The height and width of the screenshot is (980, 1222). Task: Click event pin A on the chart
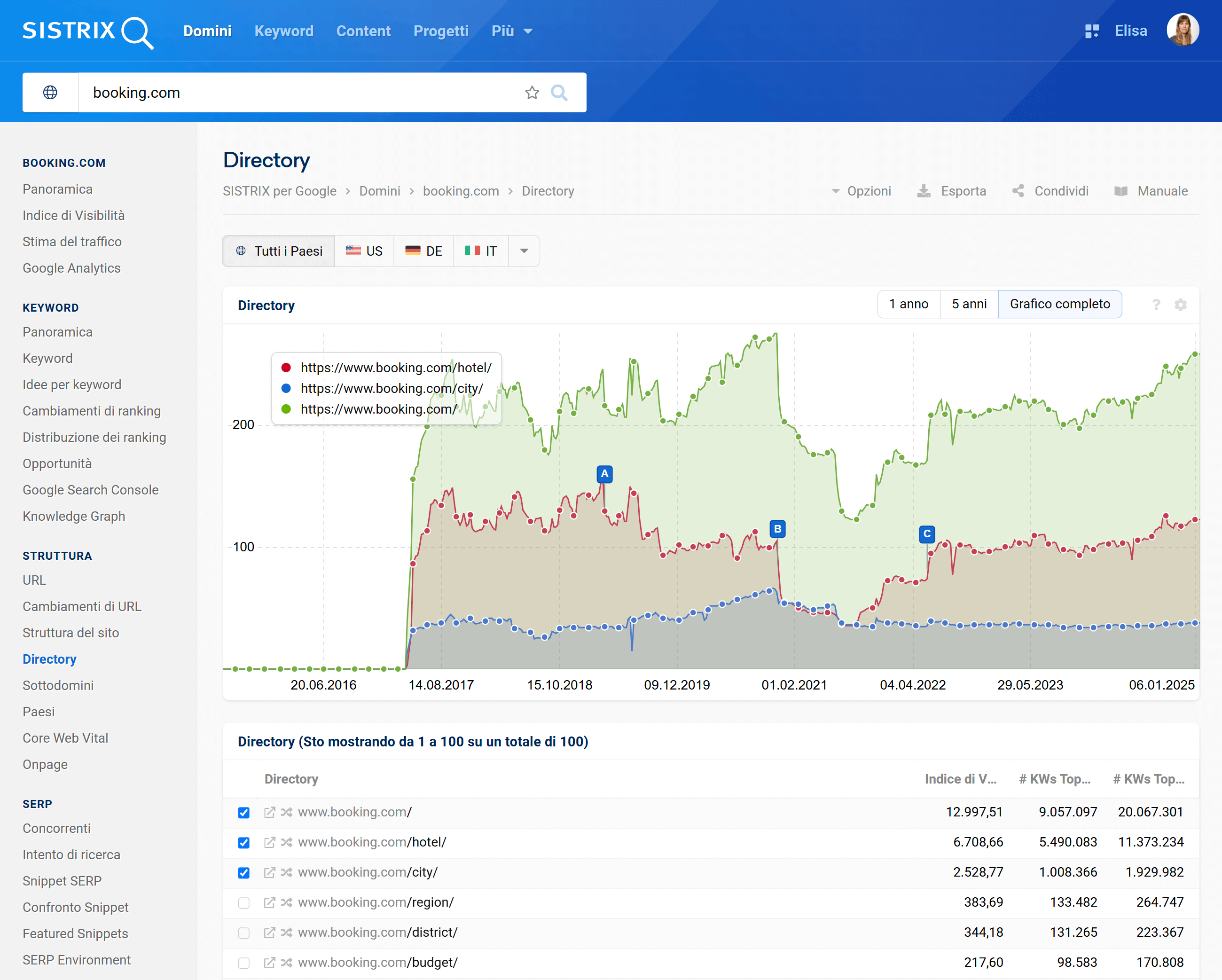(605, 474)
